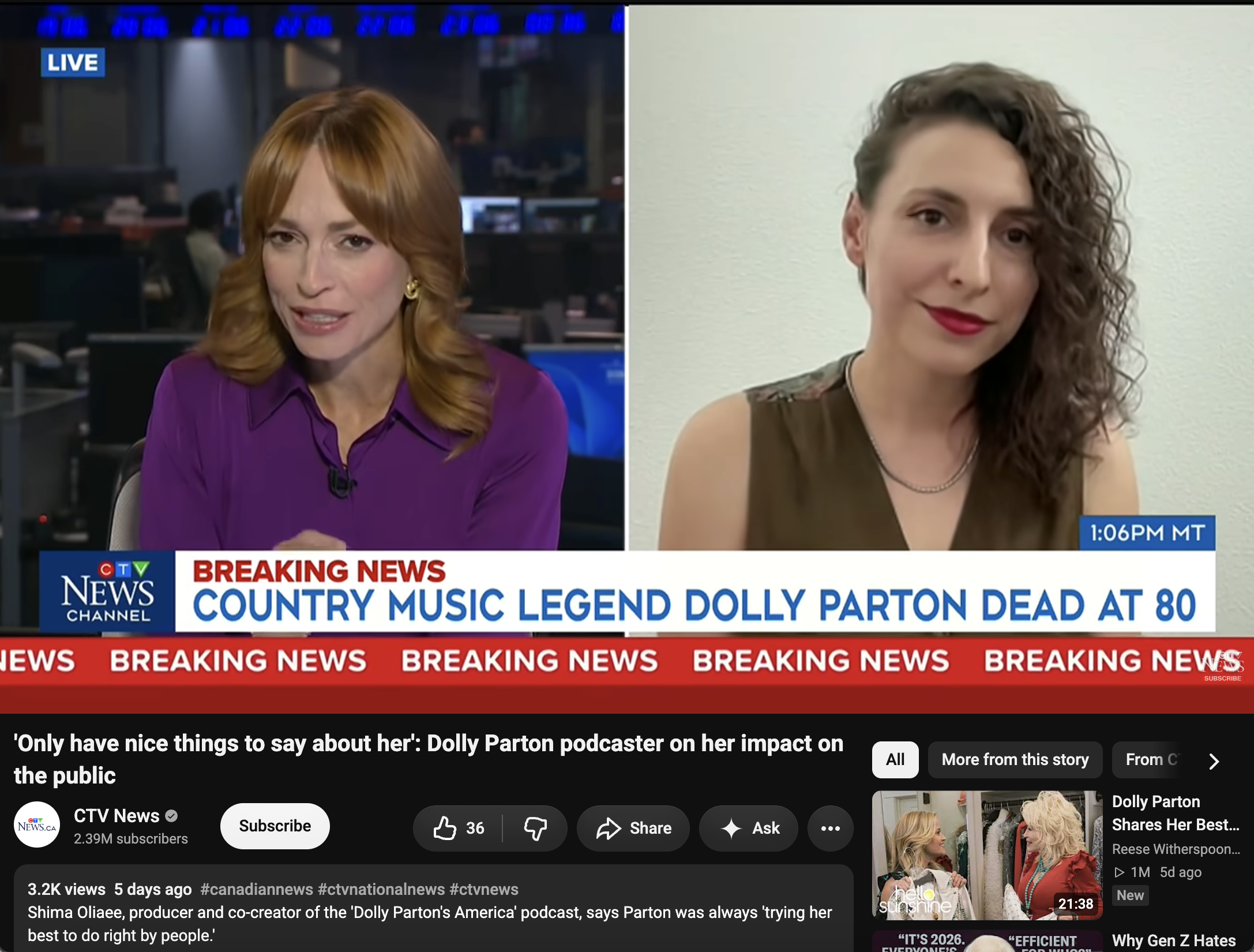Screen dimensions: 1254x952
Task: Click the 3.2K views 5 days ago text
Action: [x=110, y=889]
